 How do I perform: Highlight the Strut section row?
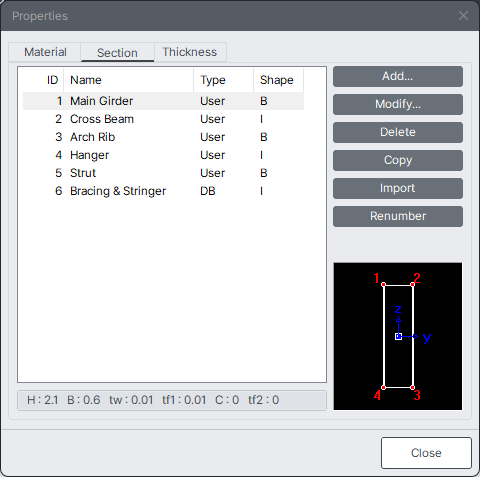pos(163,173)
